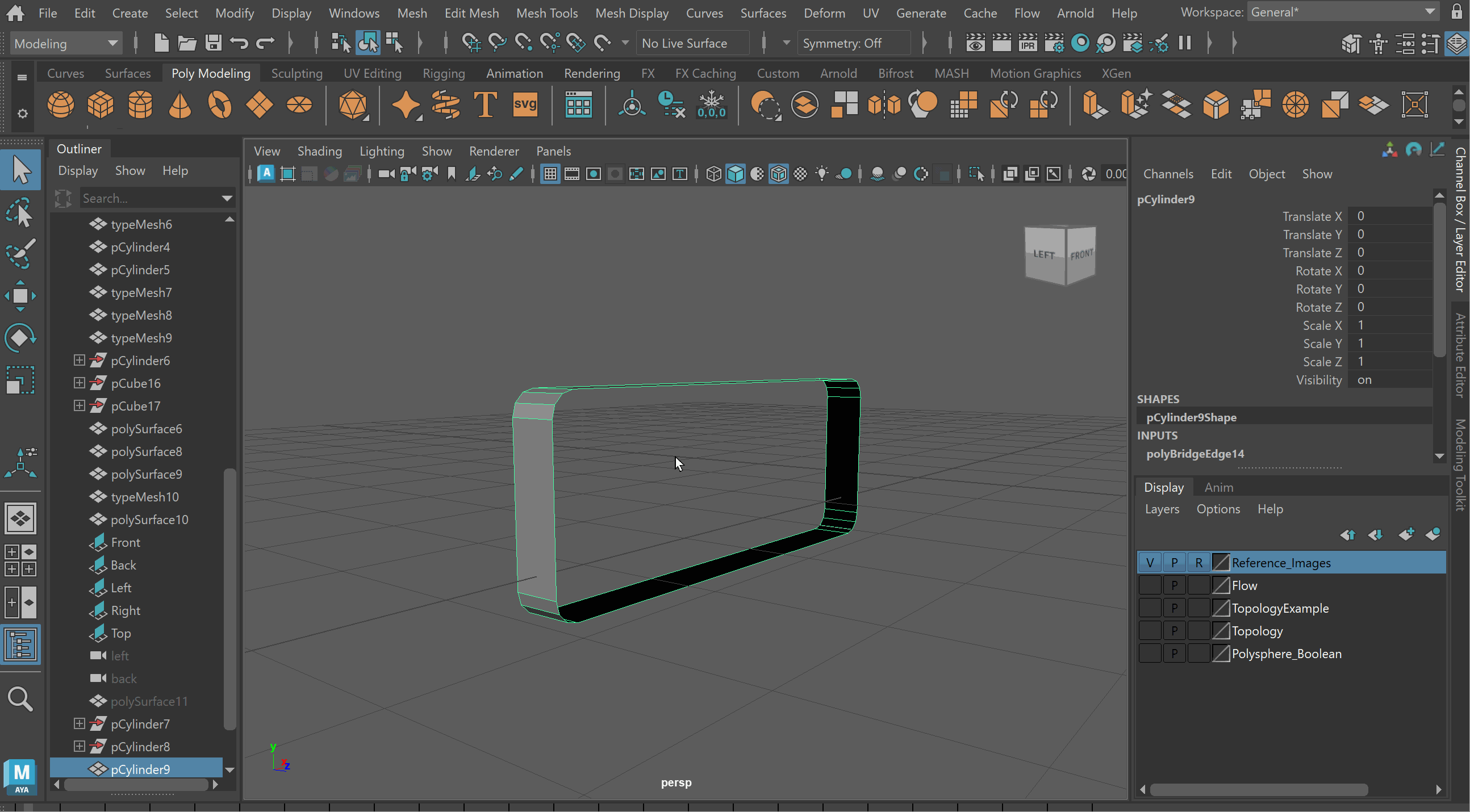This screenshot has height=812, width=1470.
Task: Open the Mesh Tools menu
Action: (x=546, y=12)
